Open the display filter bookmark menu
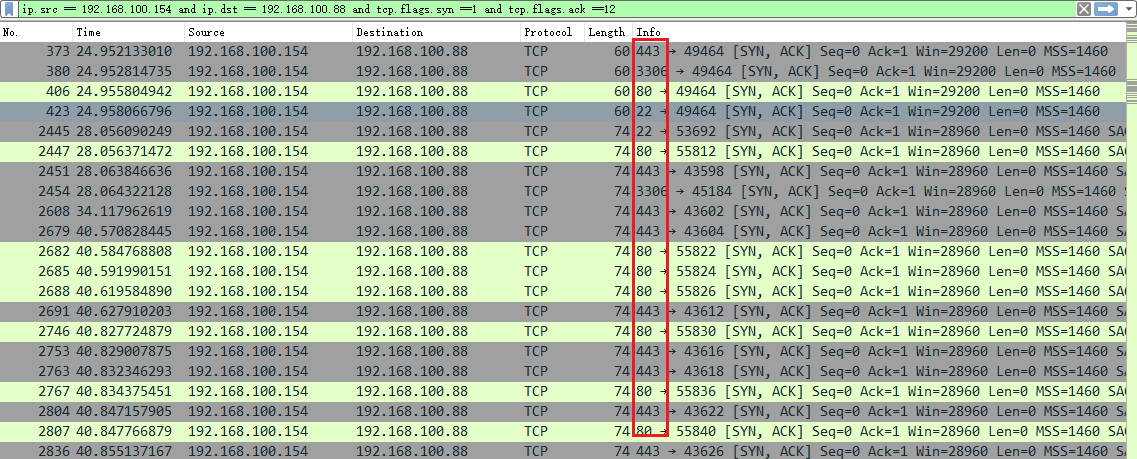1137x459 pixels. 9,9
